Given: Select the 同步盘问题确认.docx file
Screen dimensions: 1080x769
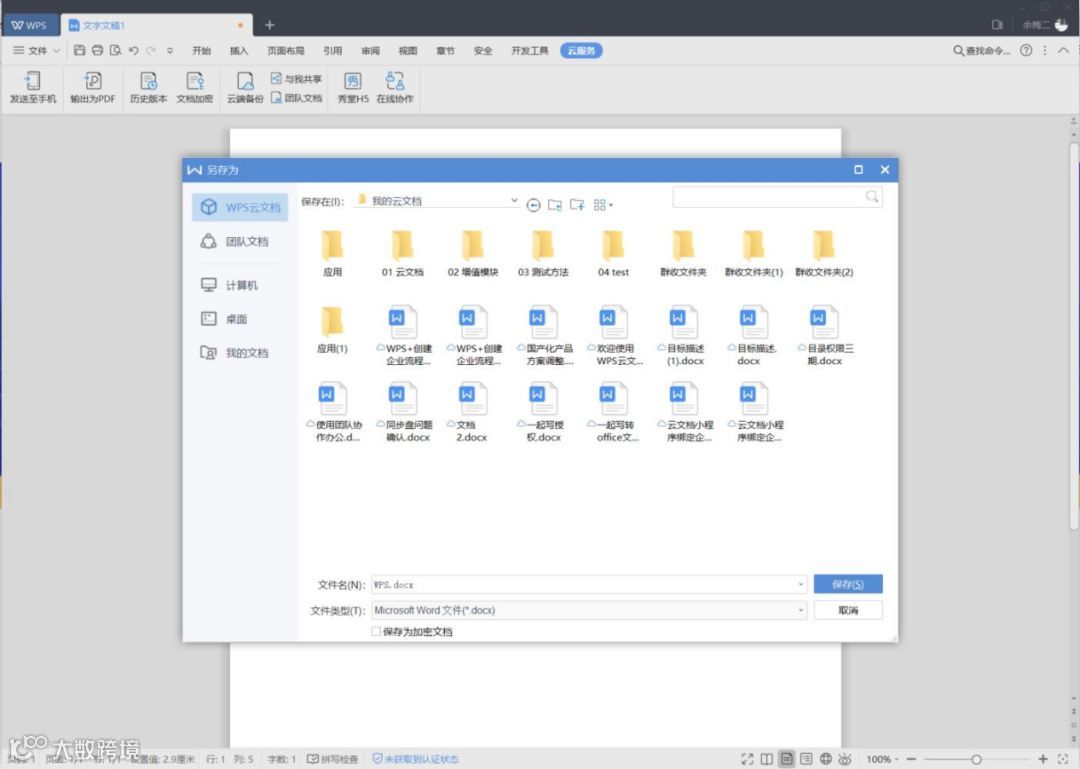Looking at the screenshot, I should coord(404,412).
